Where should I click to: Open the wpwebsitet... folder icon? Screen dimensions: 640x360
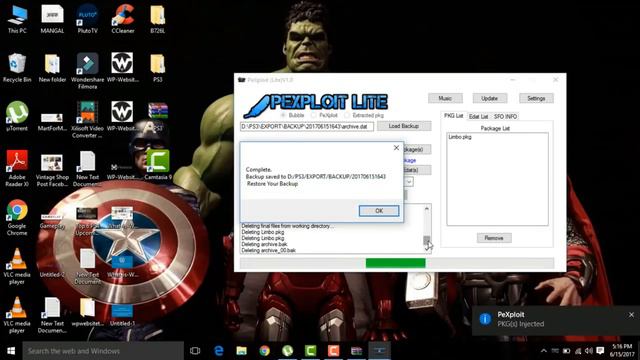click(87, 312)
